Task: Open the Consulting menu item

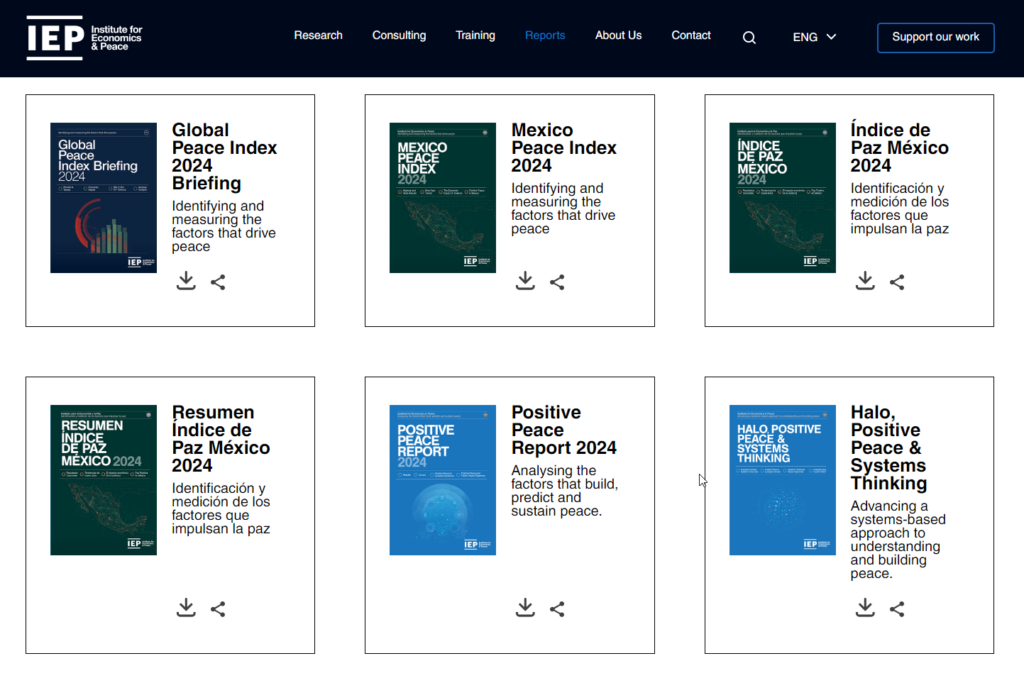Action: coord(399,35)
